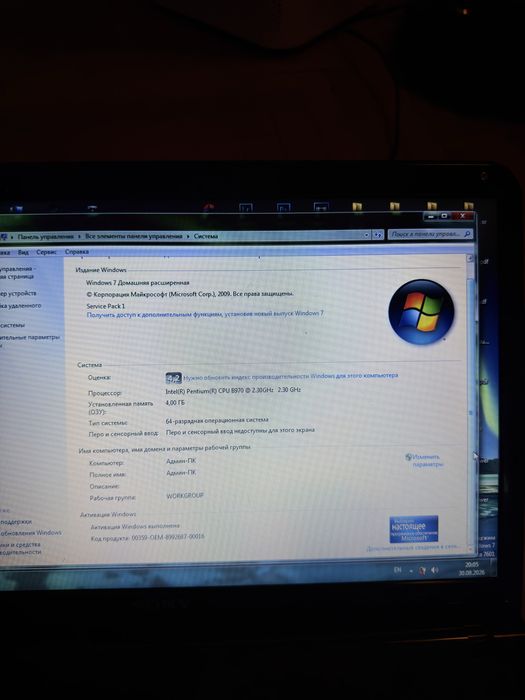Open Диспетчер устройств in the left sidebar
Viewport: 525px width, 700px height.
pyautogui.click(x=18, y=293)
